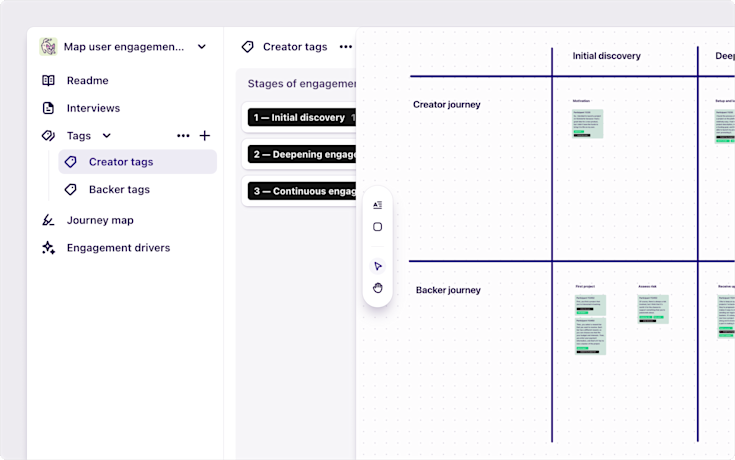Click the Journey map pencil icon
The image size is (735, 460).
pos(48,220)
